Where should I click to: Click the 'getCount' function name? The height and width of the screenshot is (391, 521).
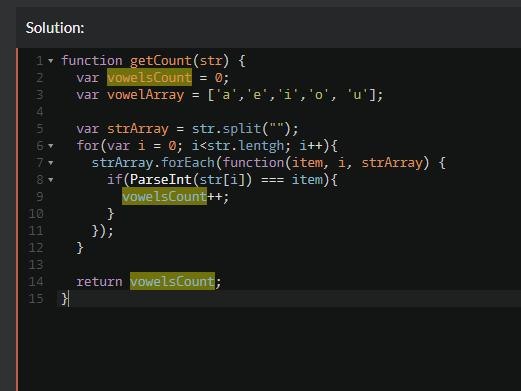161,61
